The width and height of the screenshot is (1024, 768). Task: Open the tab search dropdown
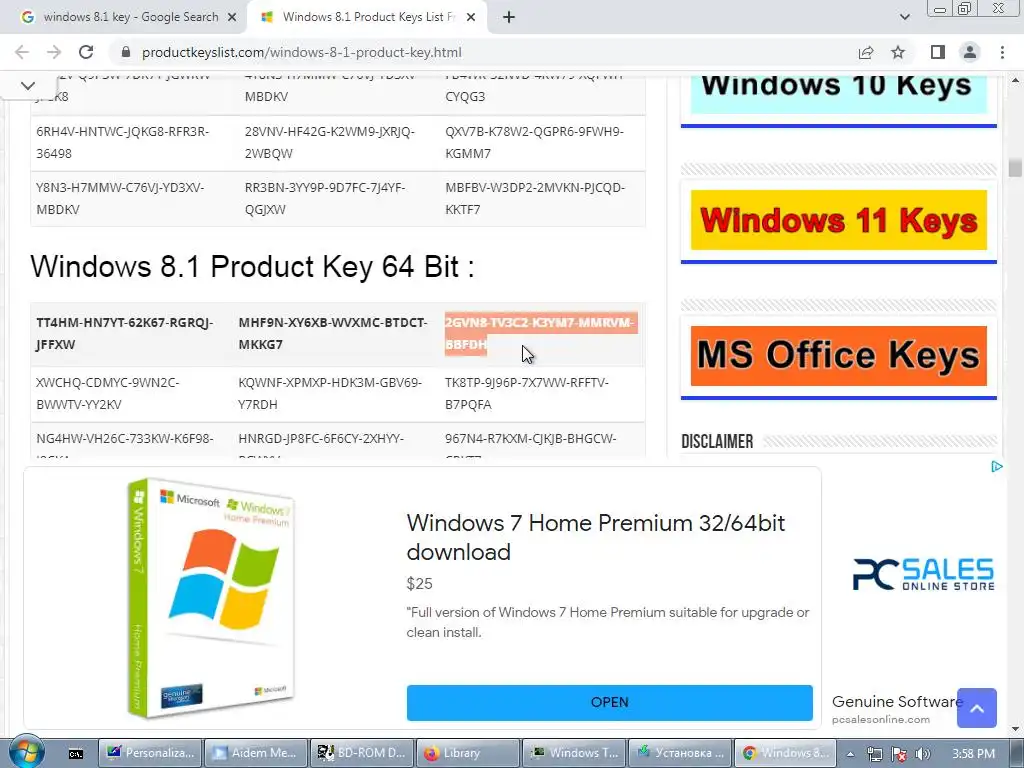point(904,18)
